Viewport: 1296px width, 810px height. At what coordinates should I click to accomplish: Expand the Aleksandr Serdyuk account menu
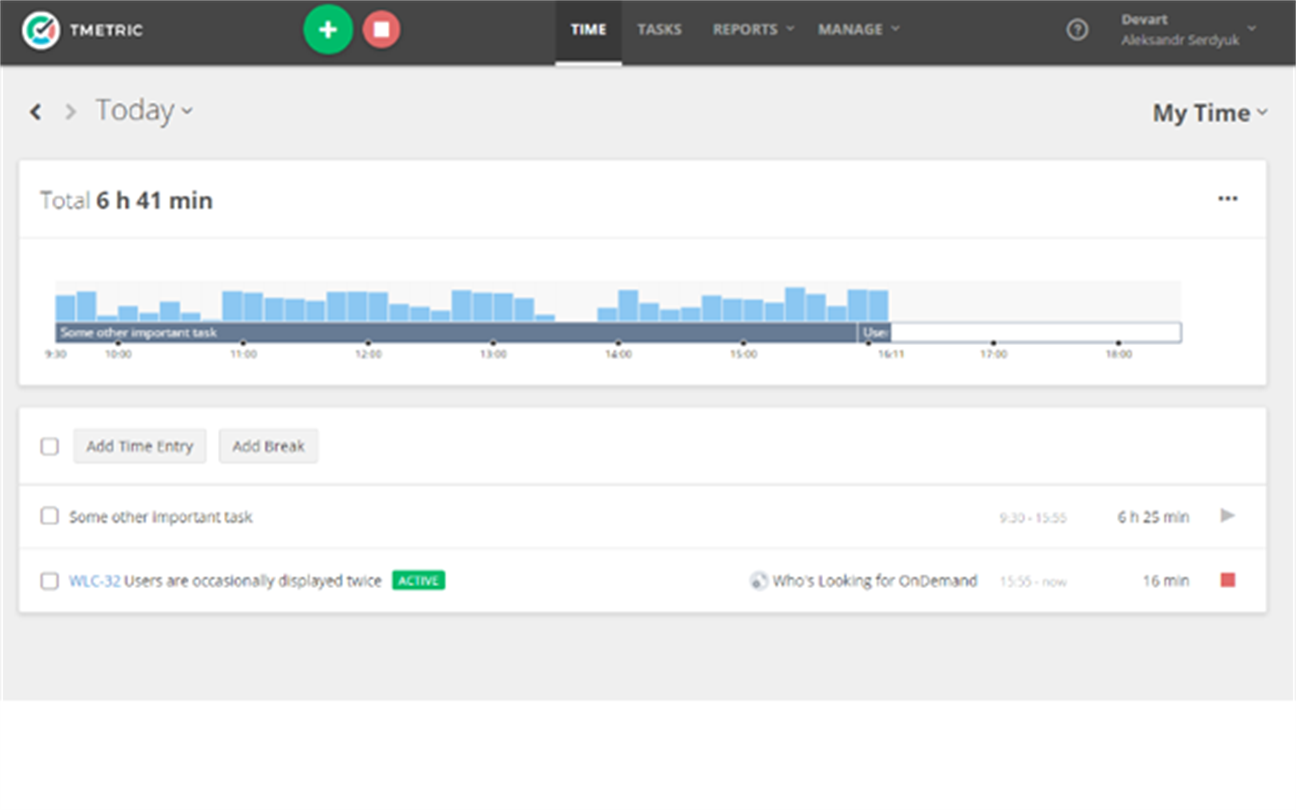(1188, 30)
